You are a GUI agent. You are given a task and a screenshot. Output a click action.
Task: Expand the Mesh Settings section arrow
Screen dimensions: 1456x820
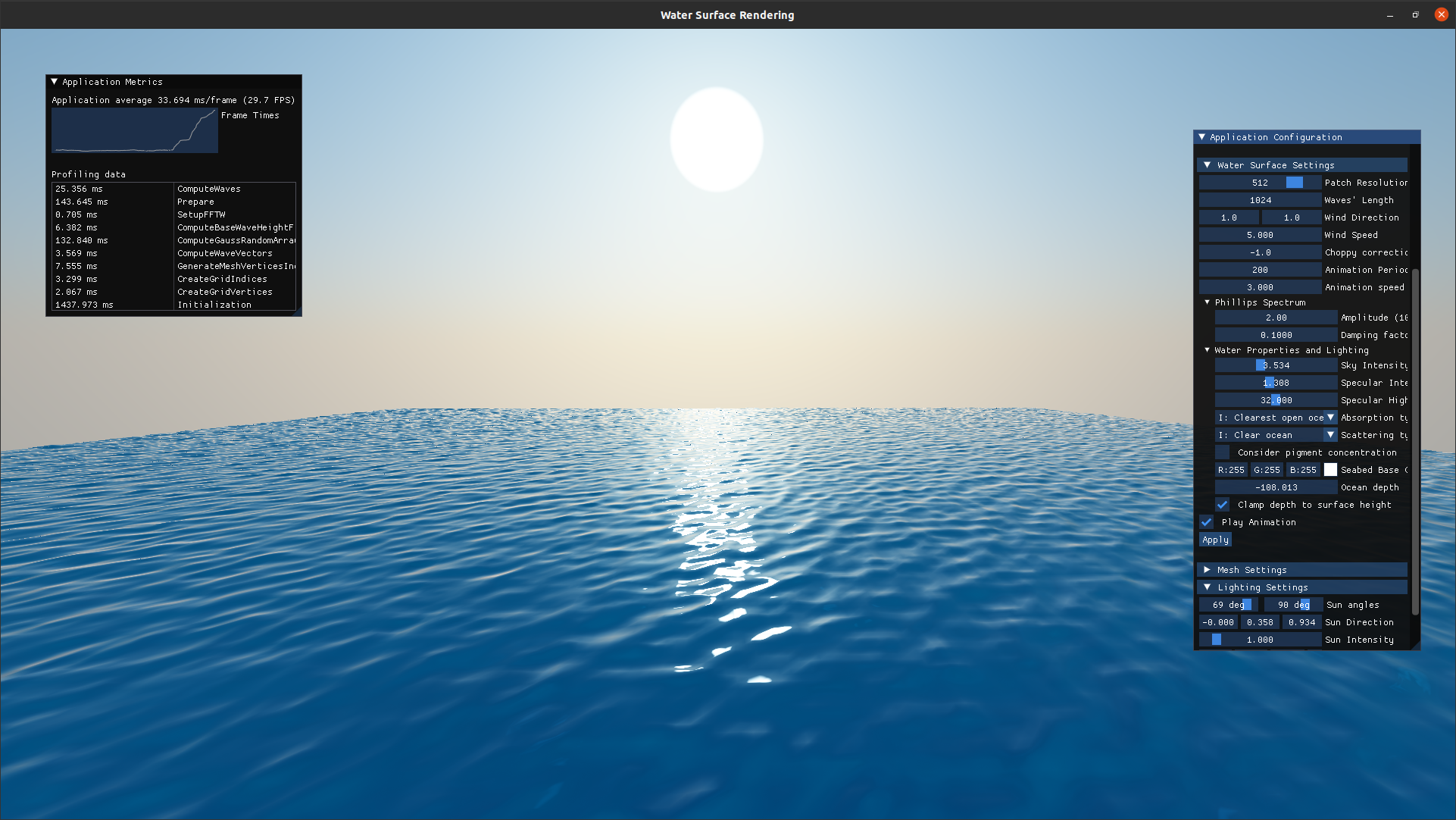(1208, 570)
